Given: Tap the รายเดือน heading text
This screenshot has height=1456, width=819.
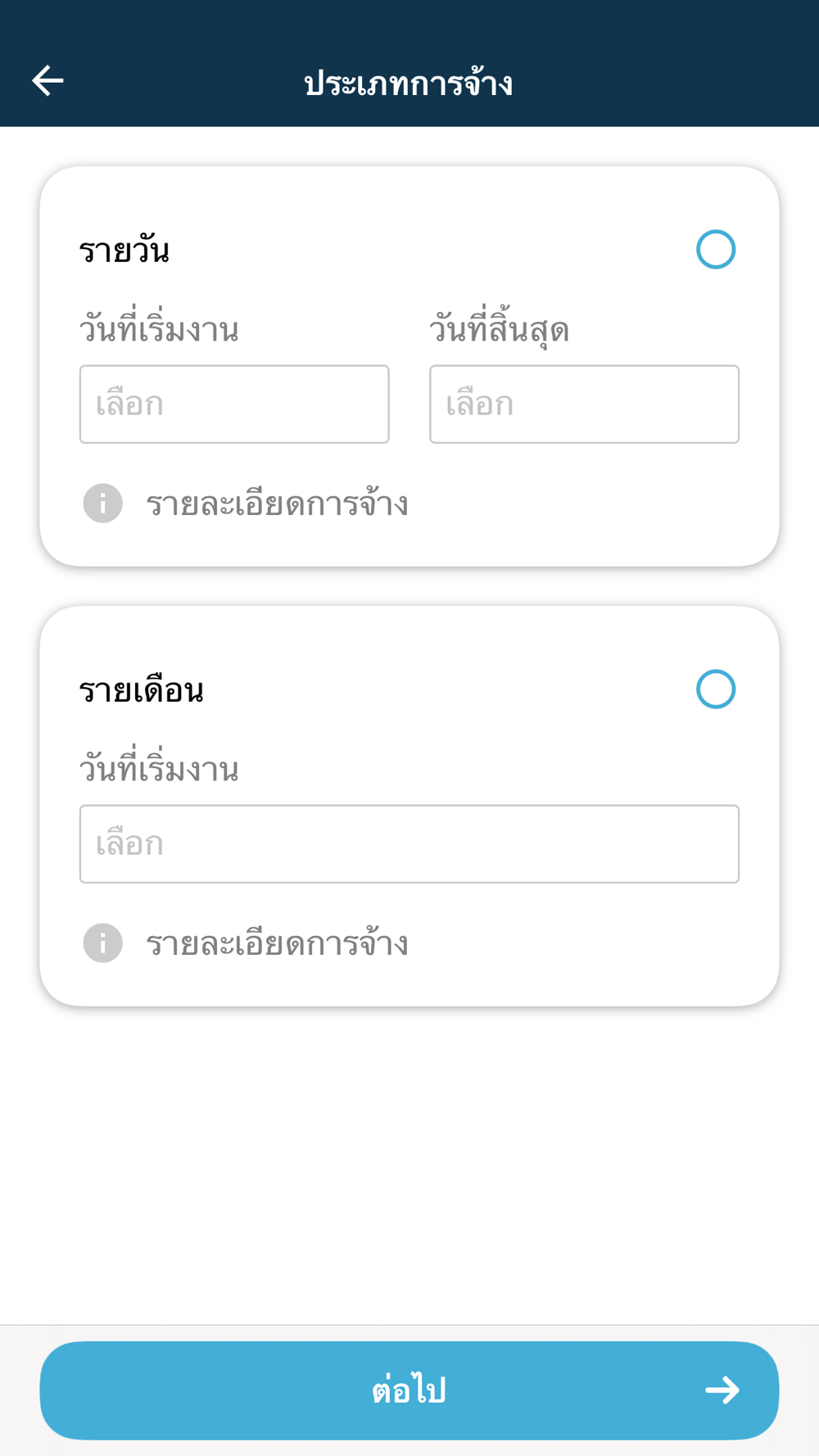Looking at the screenshot, I should click(142, 690).
